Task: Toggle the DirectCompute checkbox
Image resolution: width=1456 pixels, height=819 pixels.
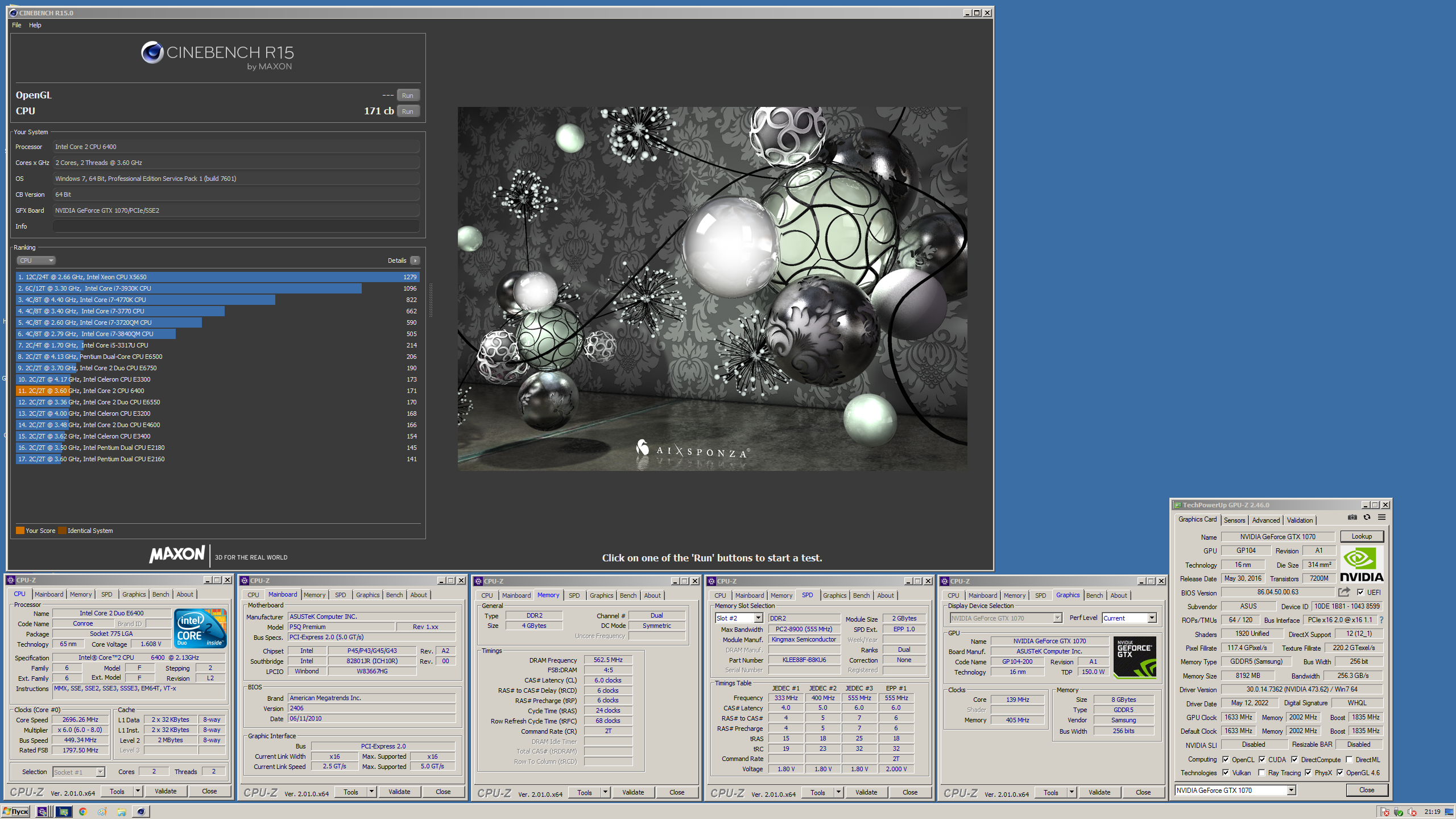Action: pyautogui.click(x=1294, y=759)
